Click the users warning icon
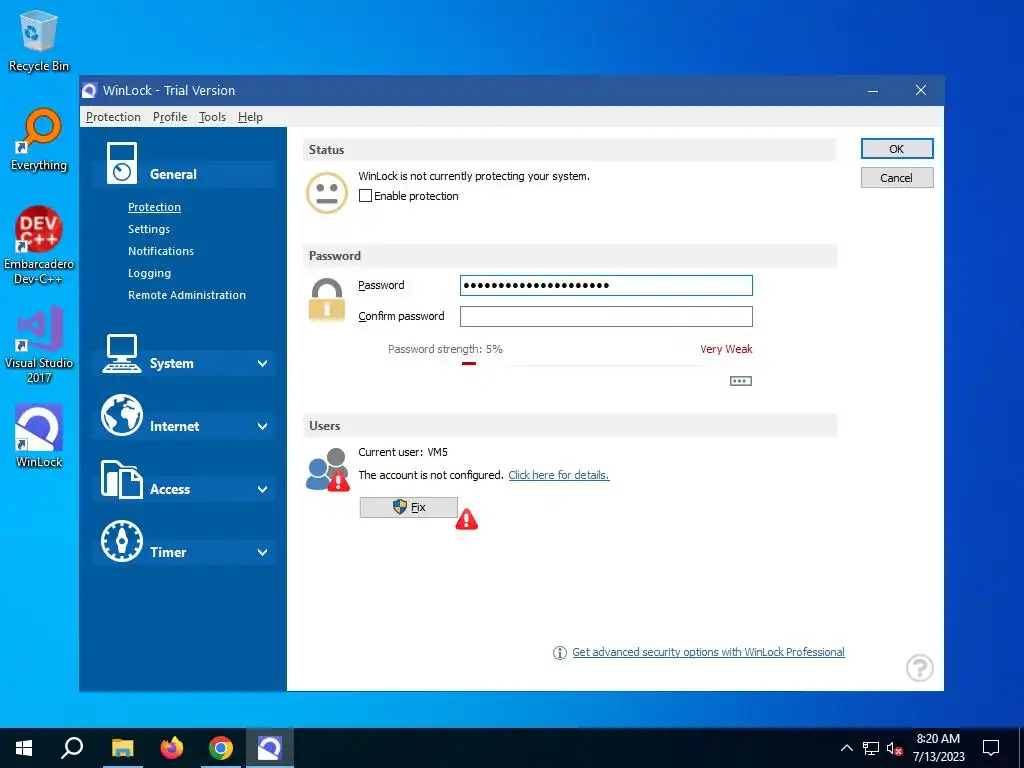Viewport: 1024px width, 768px height. point(328,470)
